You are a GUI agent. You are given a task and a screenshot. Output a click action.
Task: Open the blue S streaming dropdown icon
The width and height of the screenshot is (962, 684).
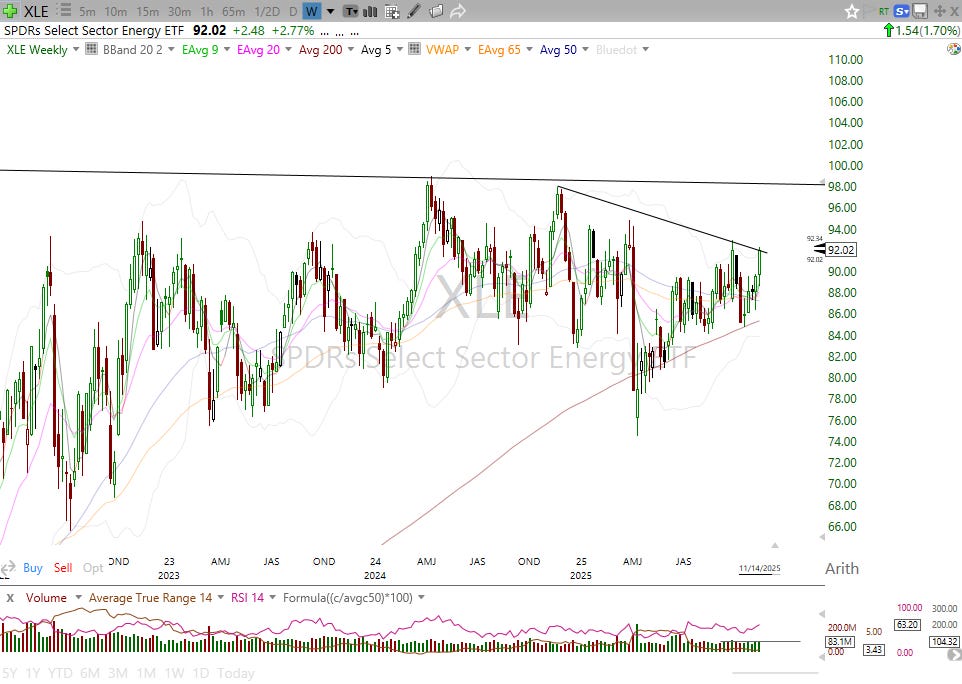click(901, 11)
